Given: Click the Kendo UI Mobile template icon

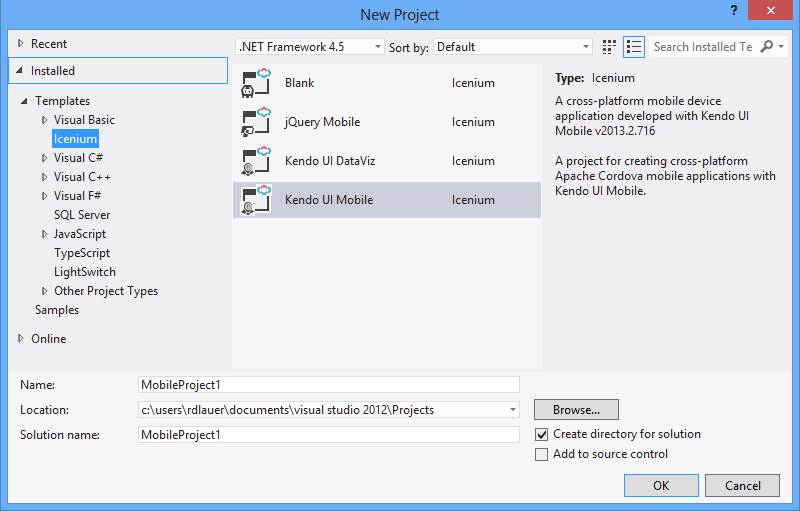Looking at the screenshot, I should point(256,200).
